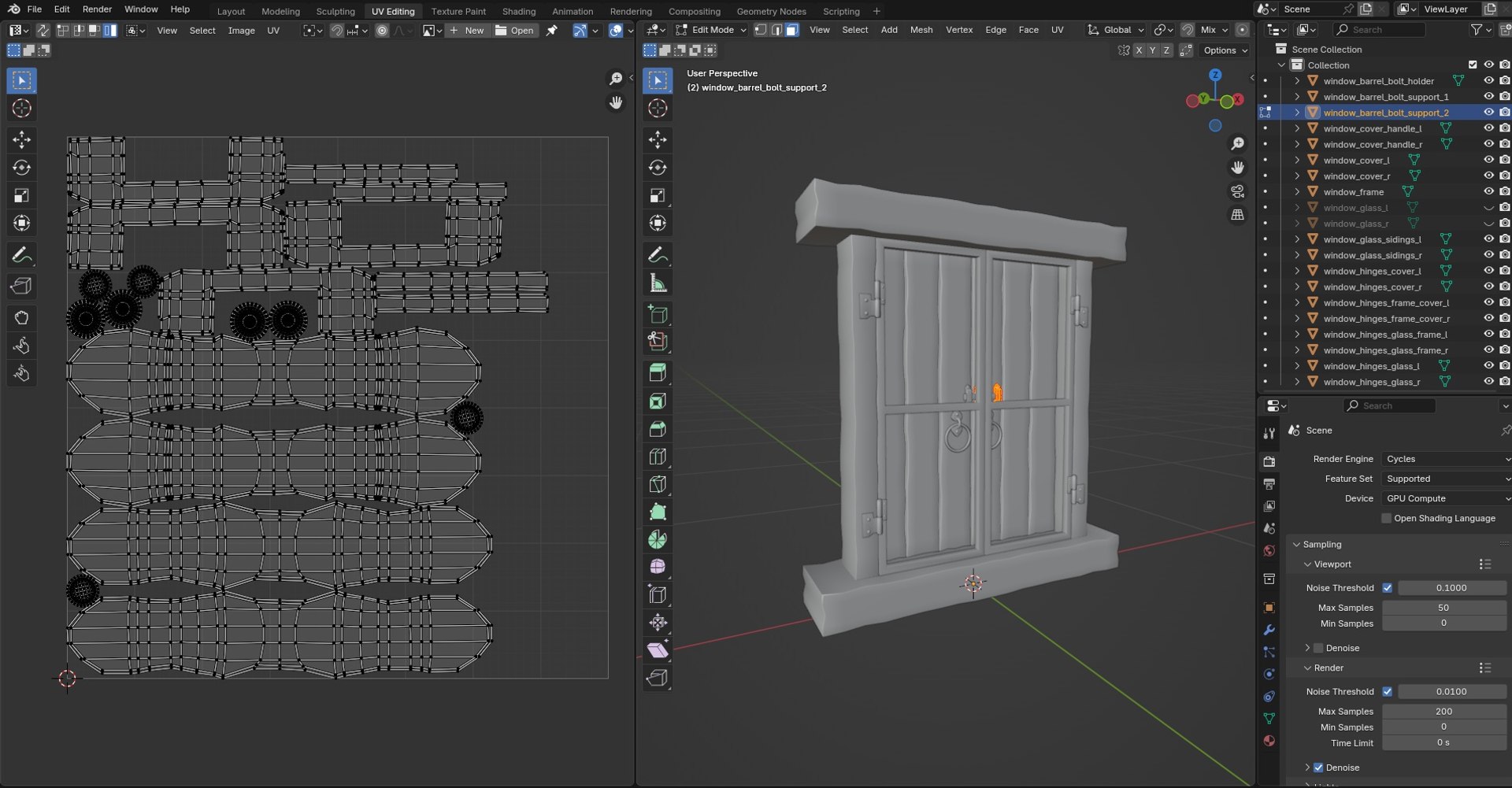Enable Open Shading Language checkbox
Screen dimensions: 1512x788
click(1387, 518)
